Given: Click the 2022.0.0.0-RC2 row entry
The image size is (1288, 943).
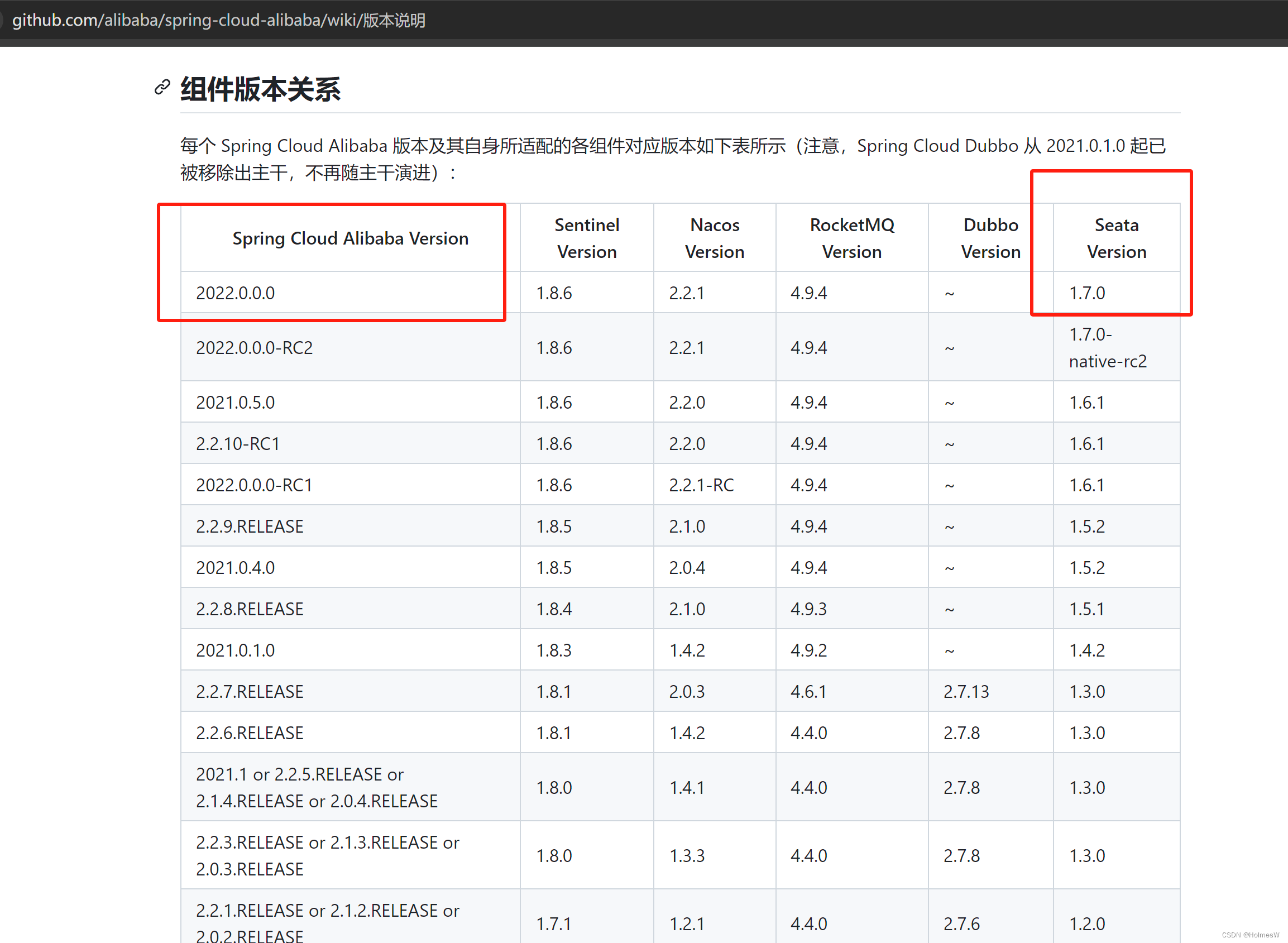Looking at the screenshot, I should click(255, 348).
